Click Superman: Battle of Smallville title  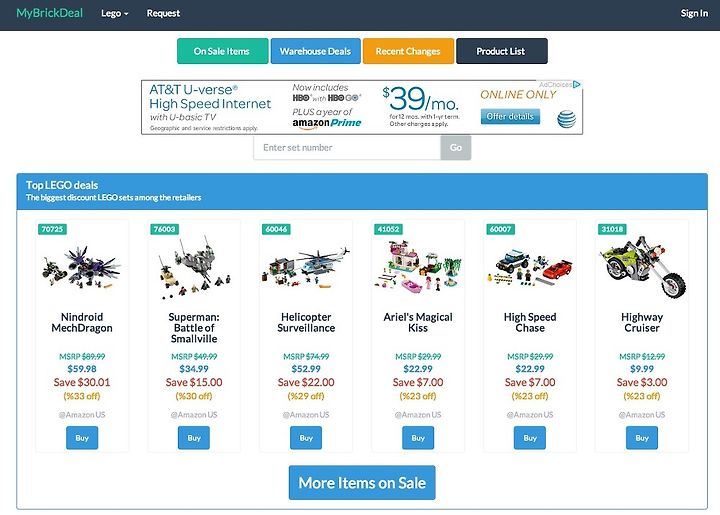pyautogui.click(x=194, y=328)
